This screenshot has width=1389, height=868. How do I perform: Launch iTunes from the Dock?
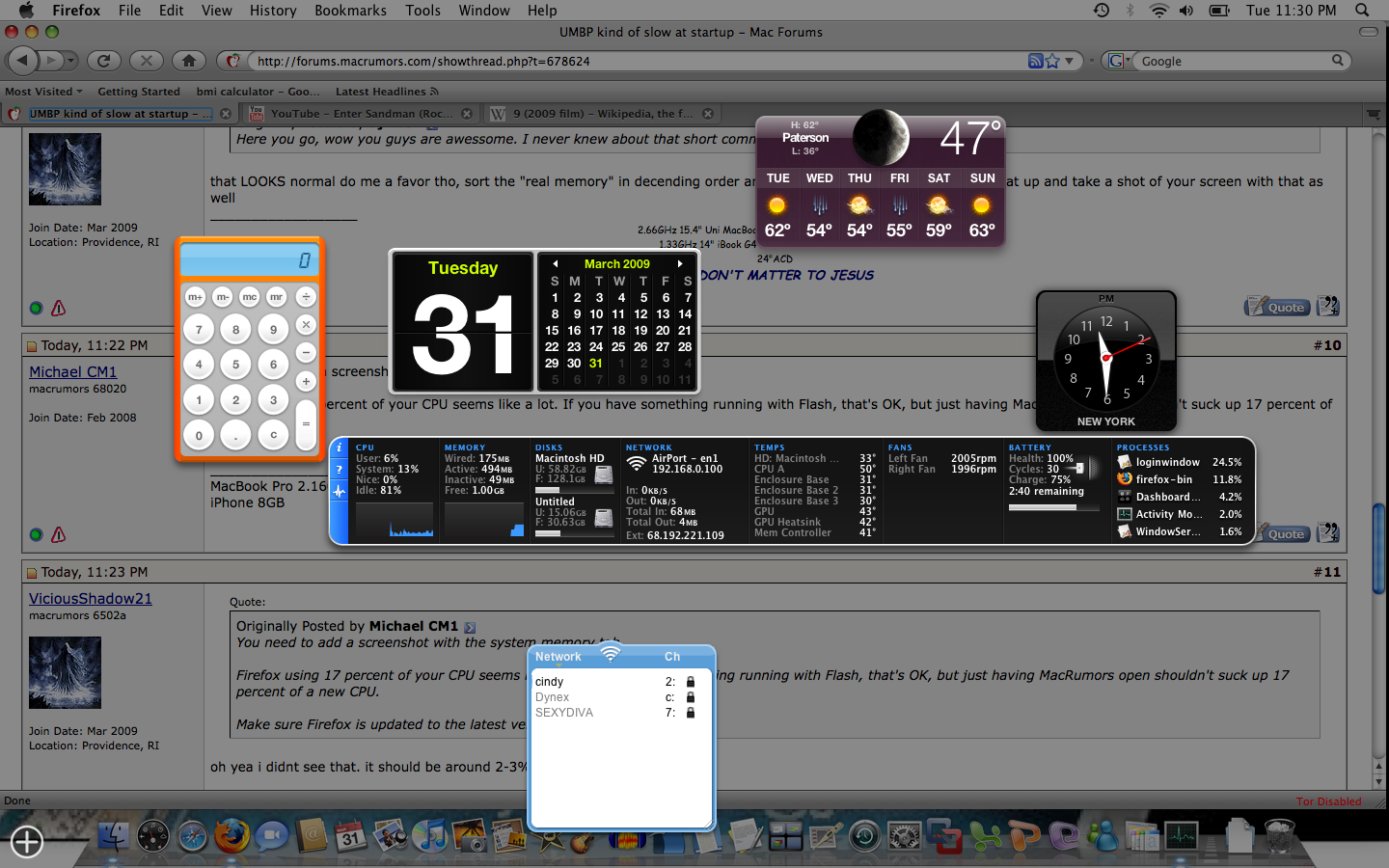430,835
